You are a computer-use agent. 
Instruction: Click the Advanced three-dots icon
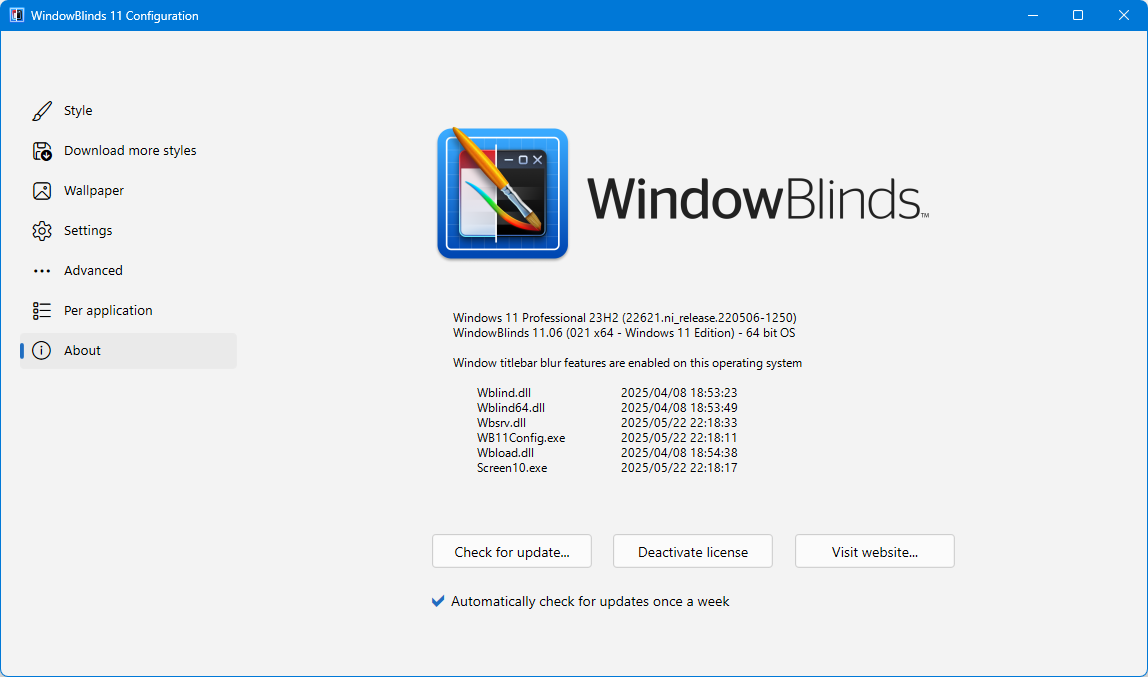[42, 271]
